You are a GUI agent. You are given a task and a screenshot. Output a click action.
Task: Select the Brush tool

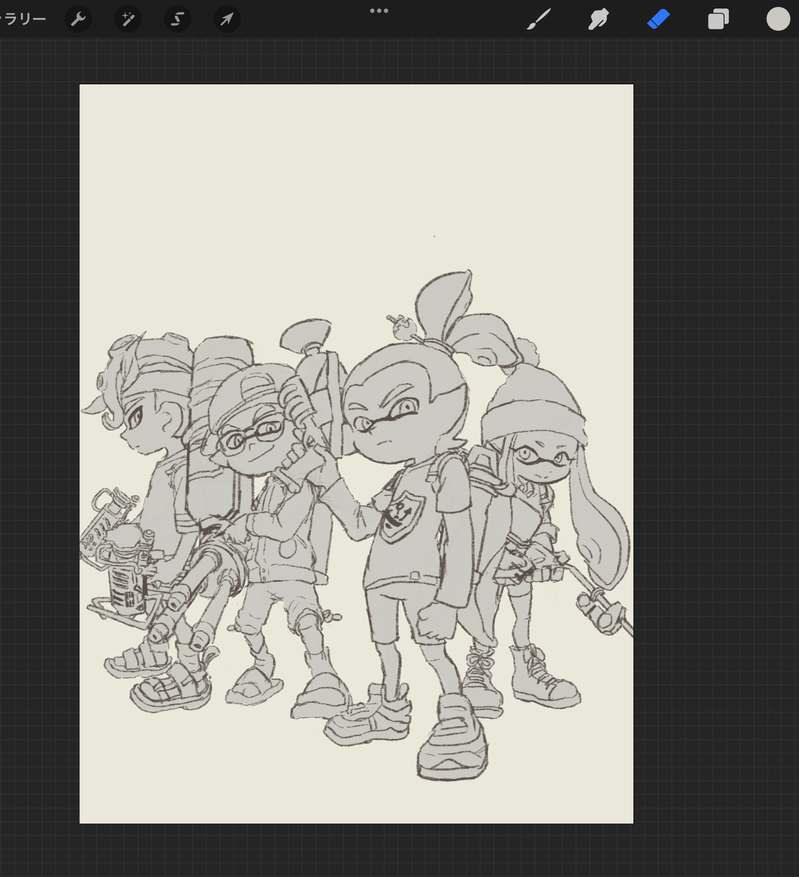tap(539, 20)
